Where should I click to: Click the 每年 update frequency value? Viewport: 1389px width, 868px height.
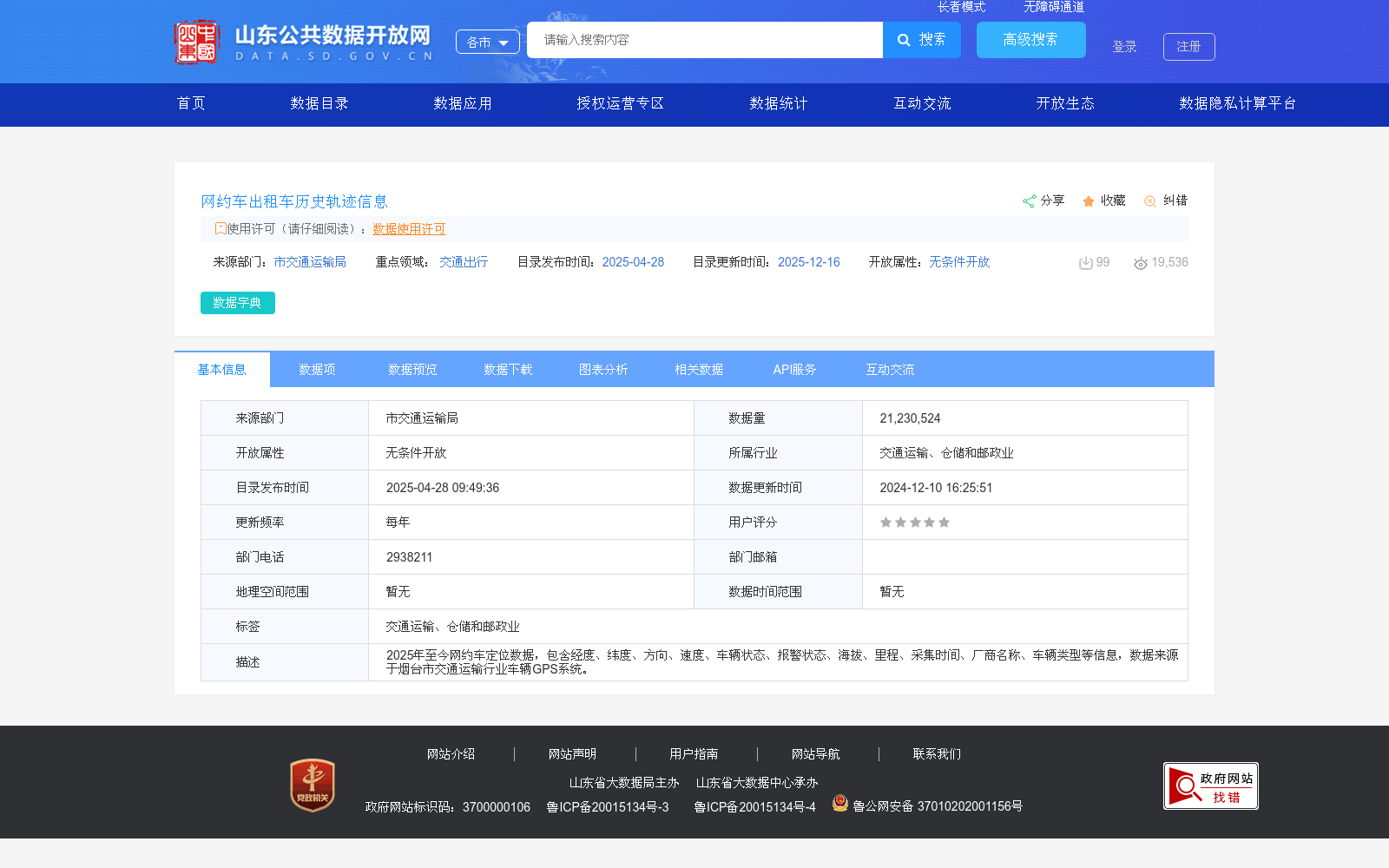[x=398, y=523]
